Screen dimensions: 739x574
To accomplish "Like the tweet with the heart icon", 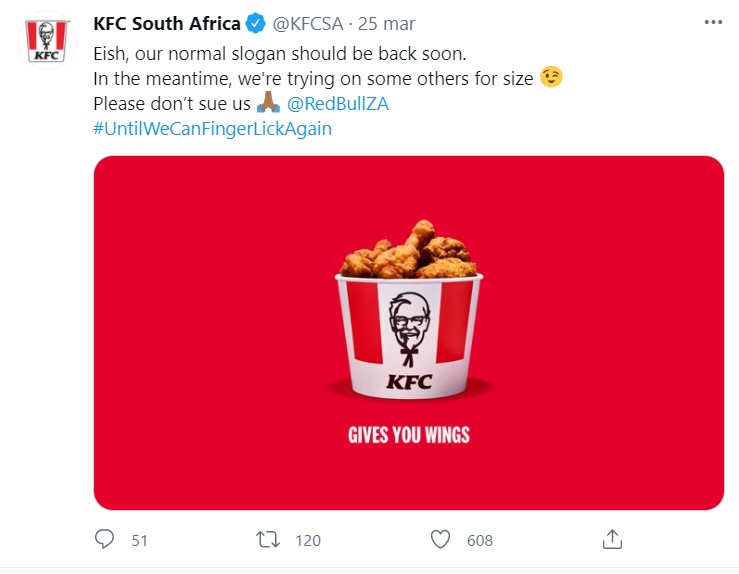I will [x=441, y=540].
